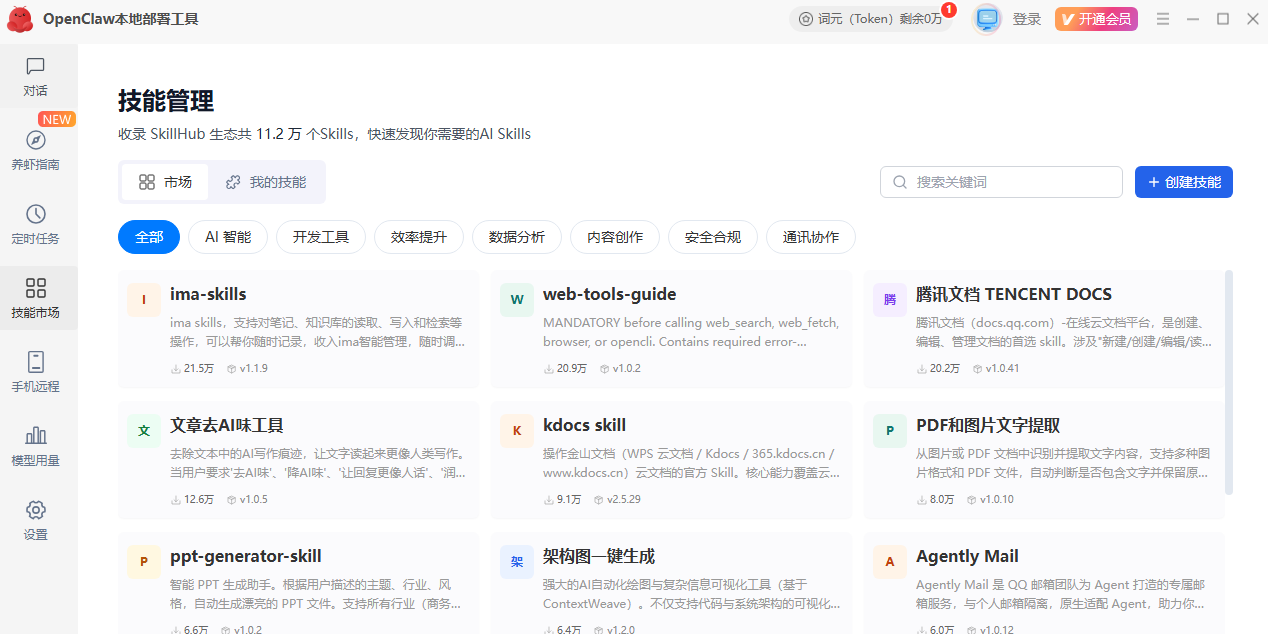This screenshot has width=1268, height=634.
Task: Filter by 内容创作 category
Action: click(x=615, y=237)
